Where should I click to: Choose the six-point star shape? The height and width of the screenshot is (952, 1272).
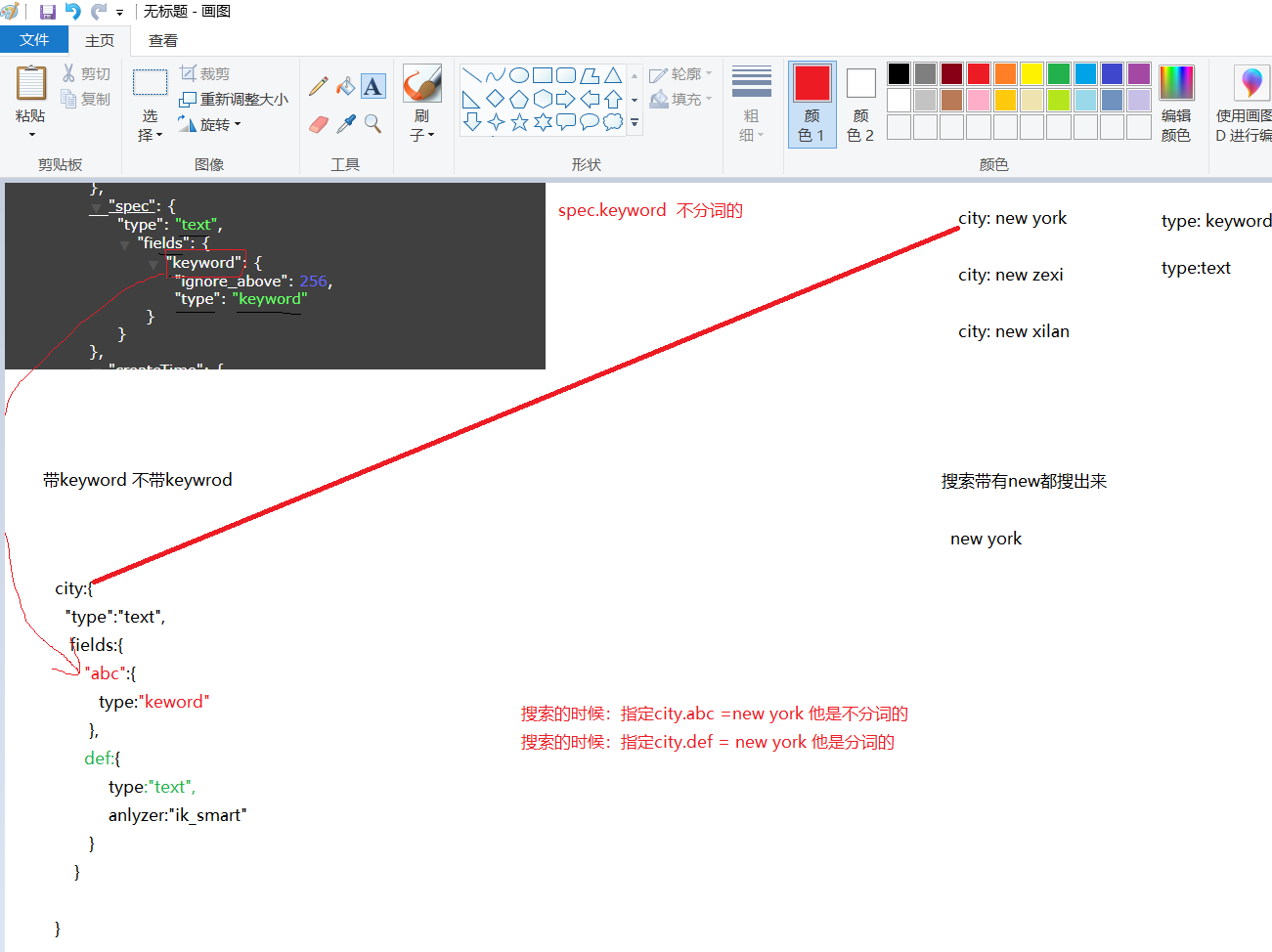tap(543, 122)
